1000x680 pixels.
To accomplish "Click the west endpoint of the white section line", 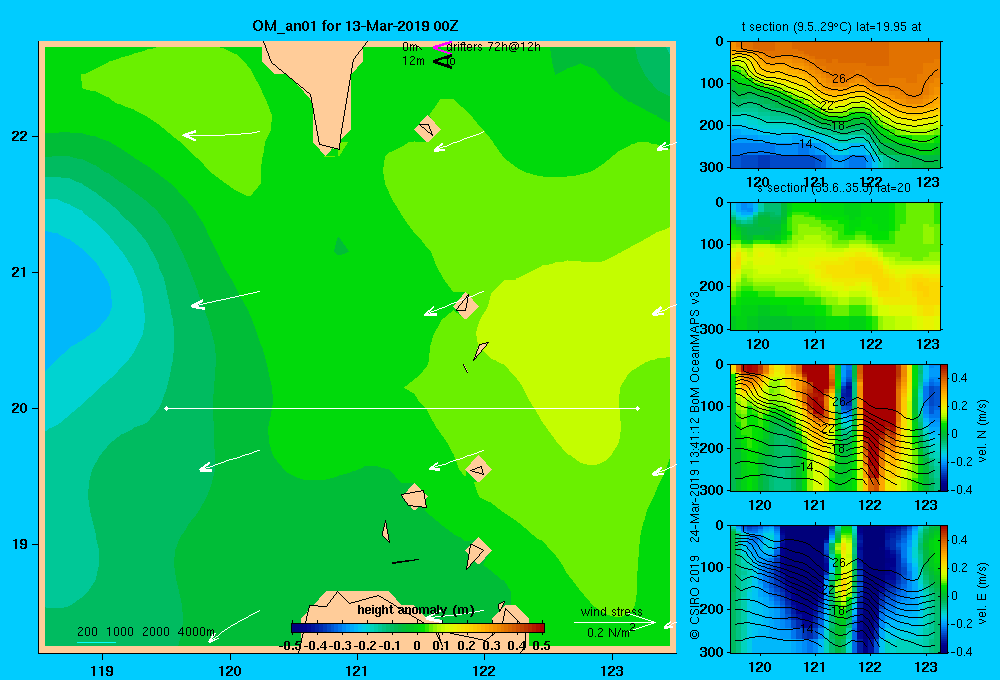I will point(166,408).
